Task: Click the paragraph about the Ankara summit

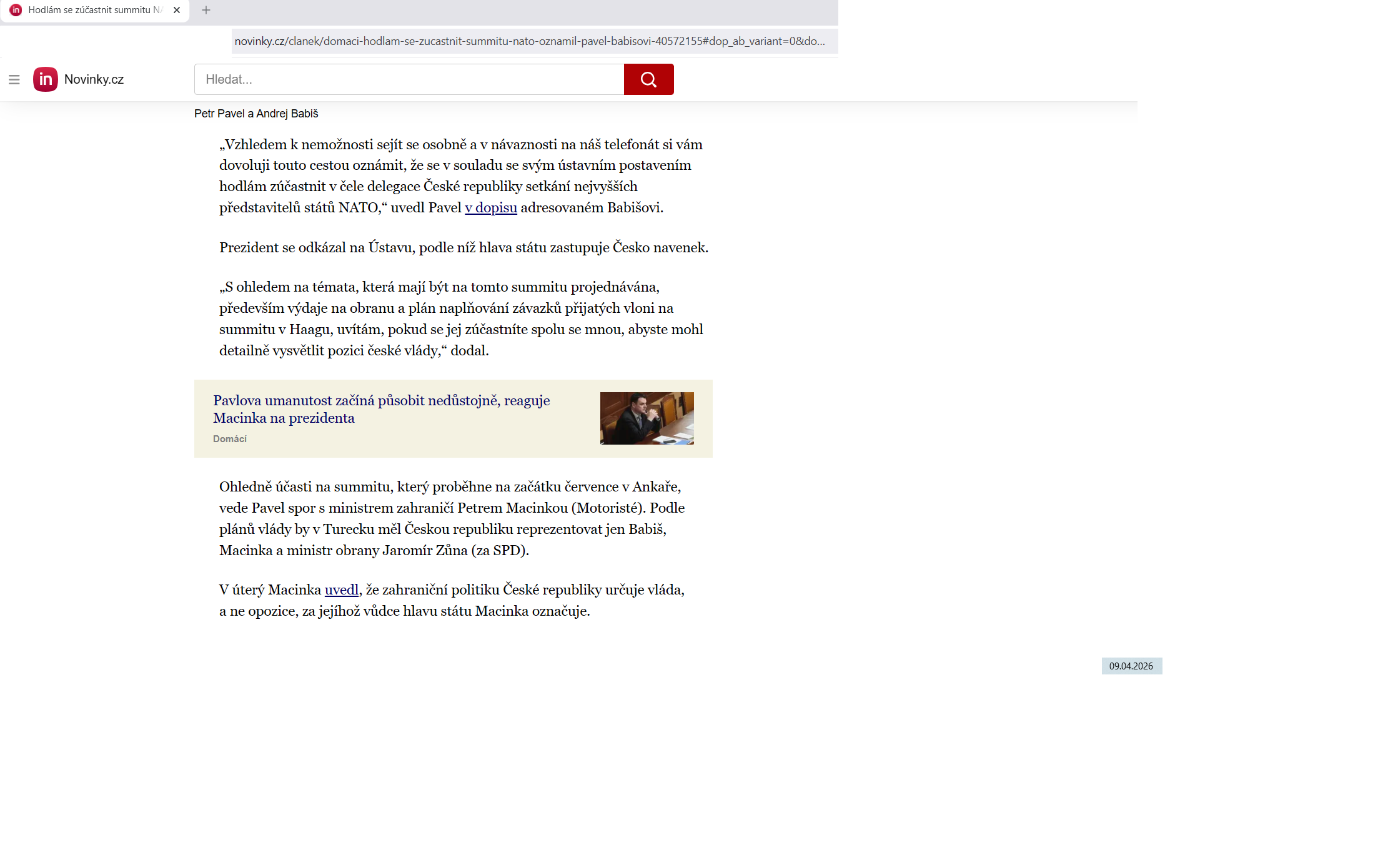Action: pos(452,518)
